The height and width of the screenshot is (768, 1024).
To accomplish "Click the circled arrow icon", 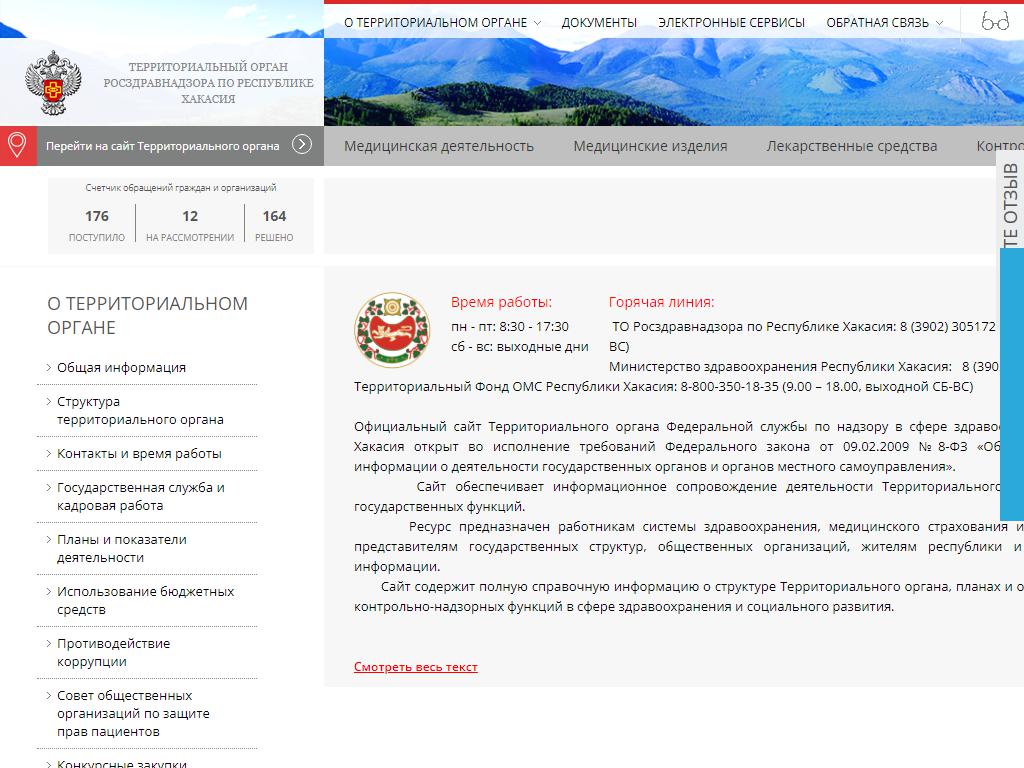I will point(302,145).
